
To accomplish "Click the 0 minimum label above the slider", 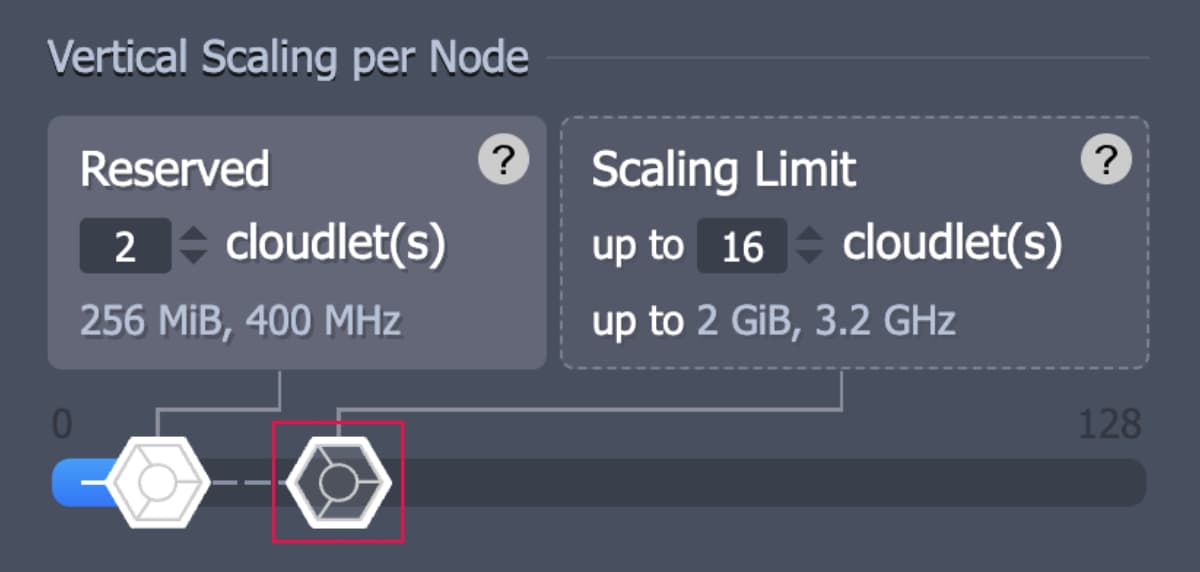I will click(x=62, y=425).
